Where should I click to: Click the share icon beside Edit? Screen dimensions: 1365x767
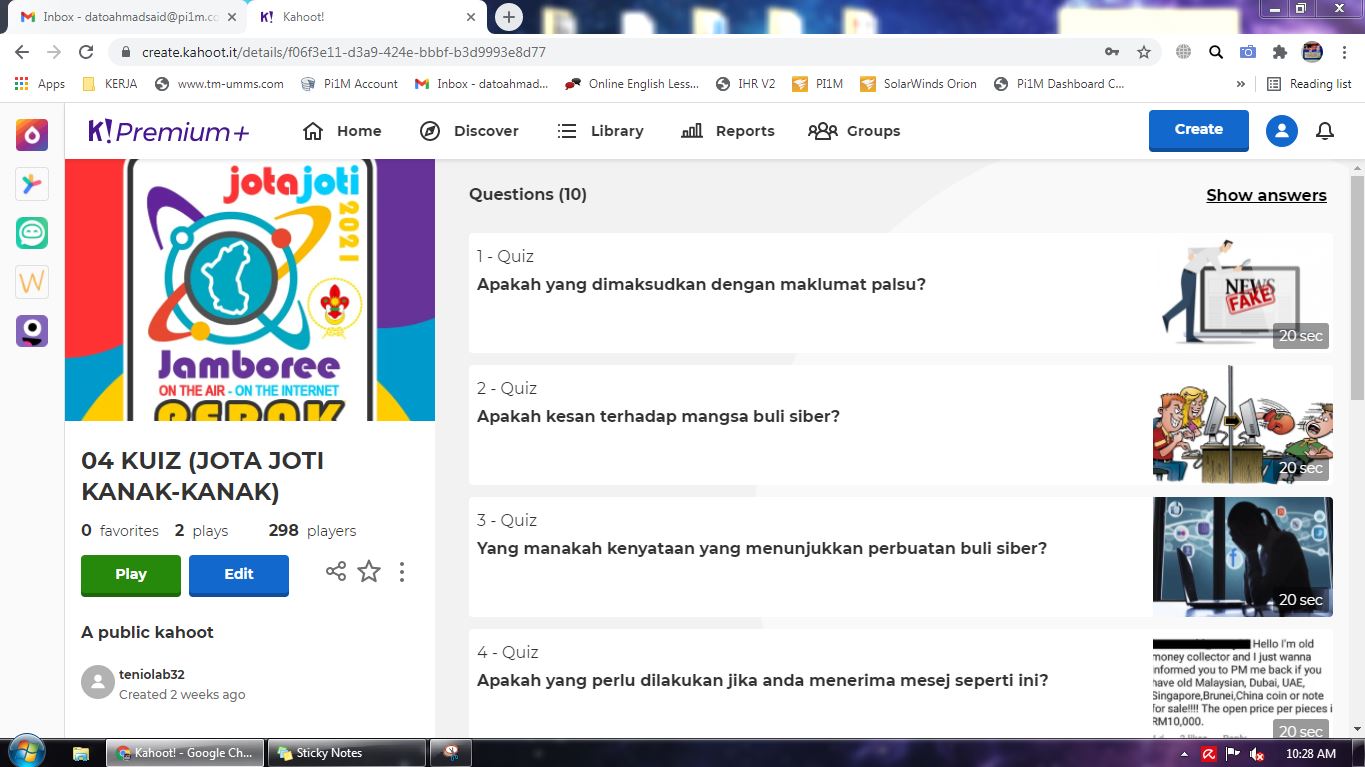click(x=336, y=572)
